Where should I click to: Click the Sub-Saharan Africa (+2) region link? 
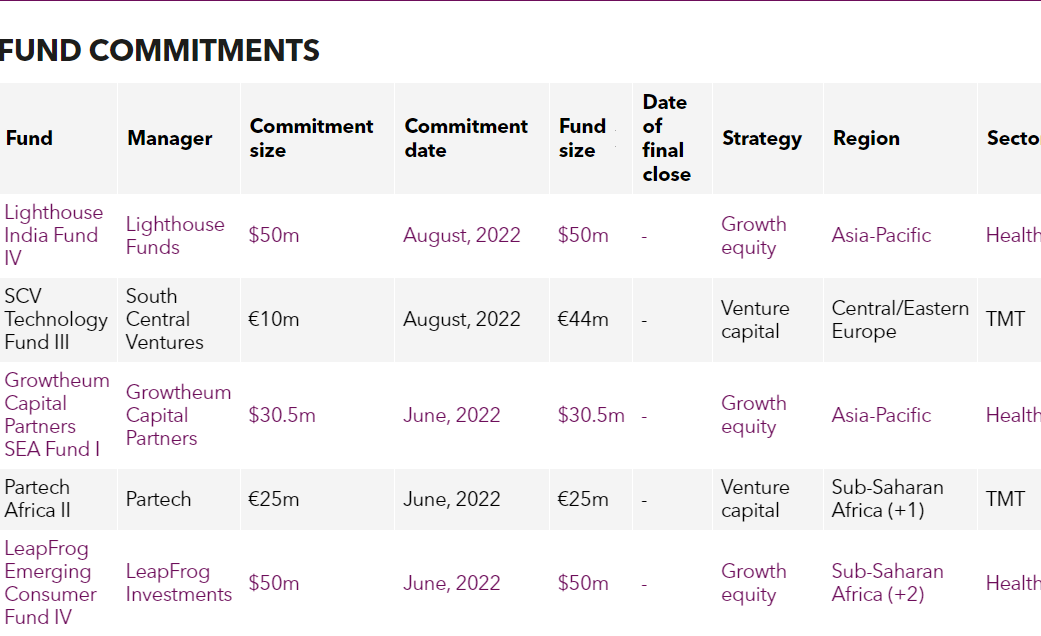(888, 583)
